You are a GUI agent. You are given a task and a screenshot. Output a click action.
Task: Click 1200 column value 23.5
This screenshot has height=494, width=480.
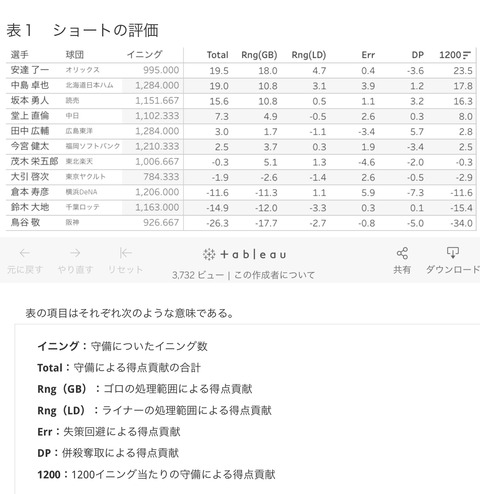[x=463, y=71]
